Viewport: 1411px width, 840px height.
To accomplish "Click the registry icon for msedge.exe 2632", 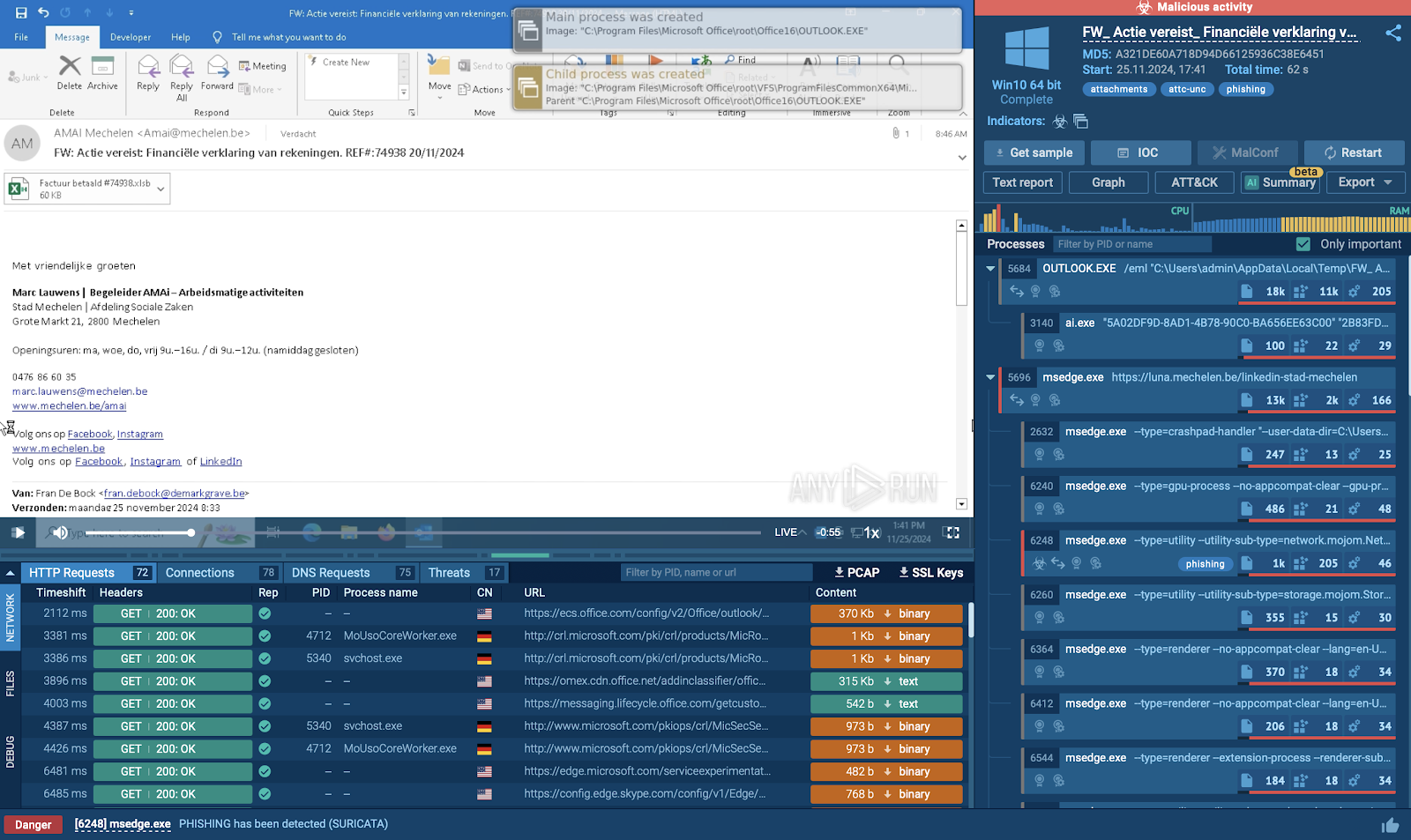I will (1300, 455).
